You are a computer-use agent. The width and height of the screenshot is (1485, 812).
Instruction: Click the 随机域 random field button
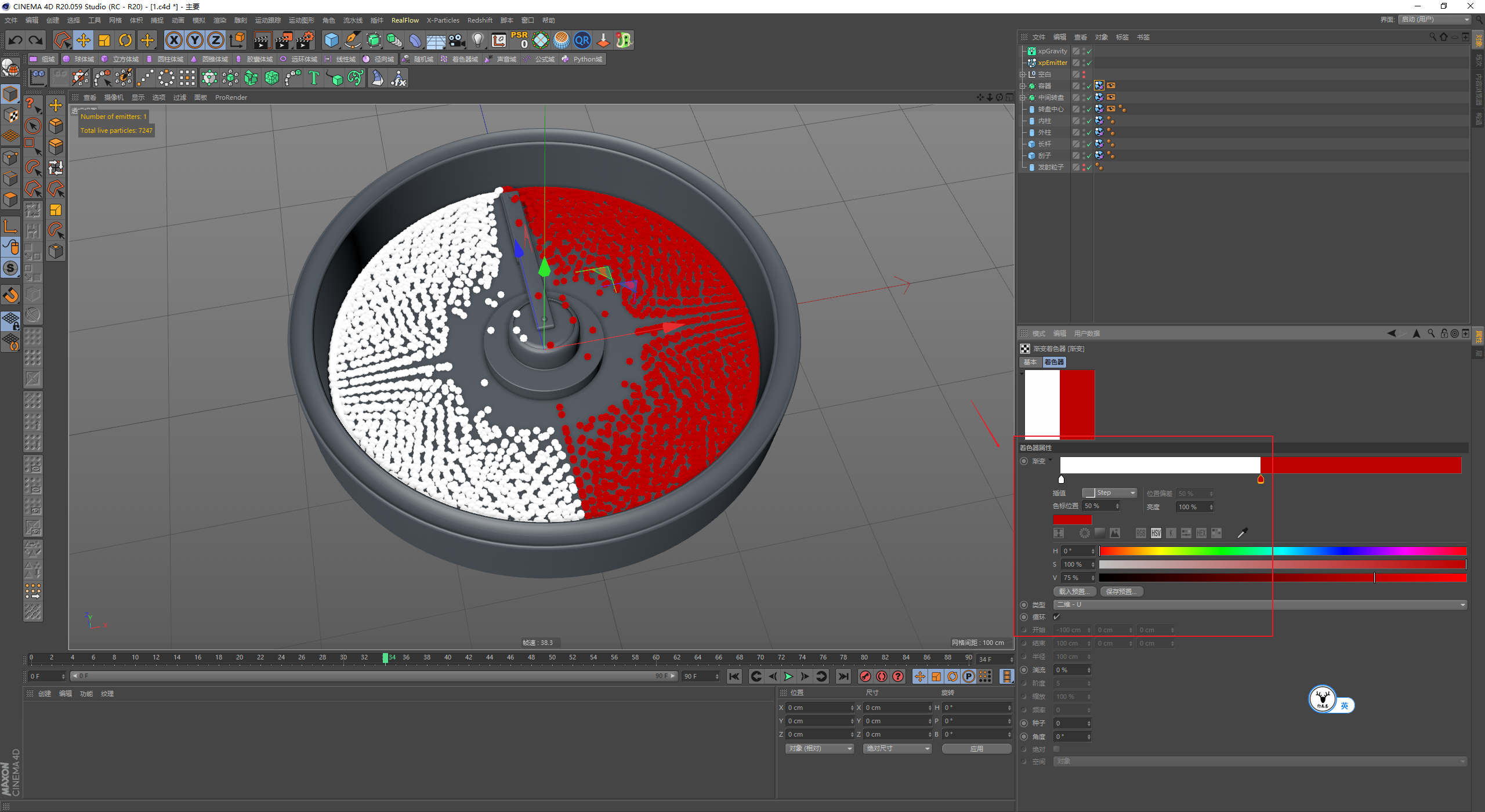[418, 59]
